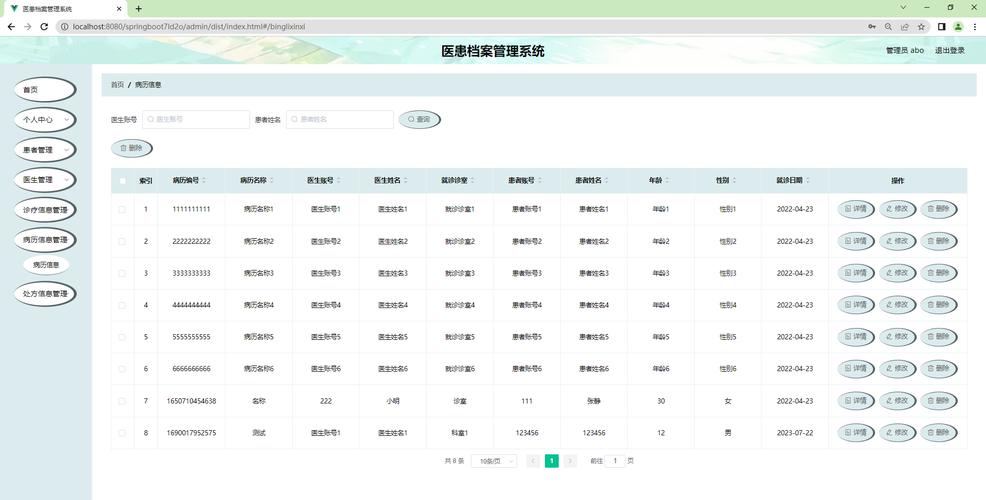
Task: Tick the checkbox for row 5555555555
Action: pyautogui.click(x=122, y=337)
